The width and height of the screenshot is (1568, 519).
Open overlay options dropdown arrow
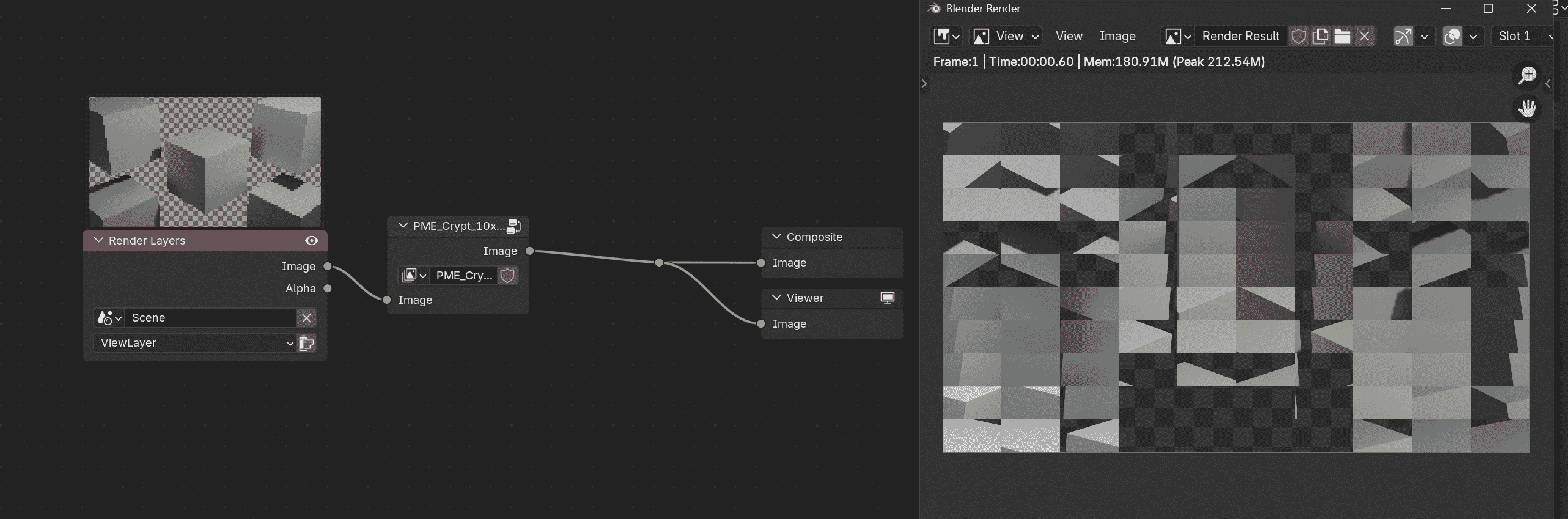pyautogui.click(x=1473, y=36)
